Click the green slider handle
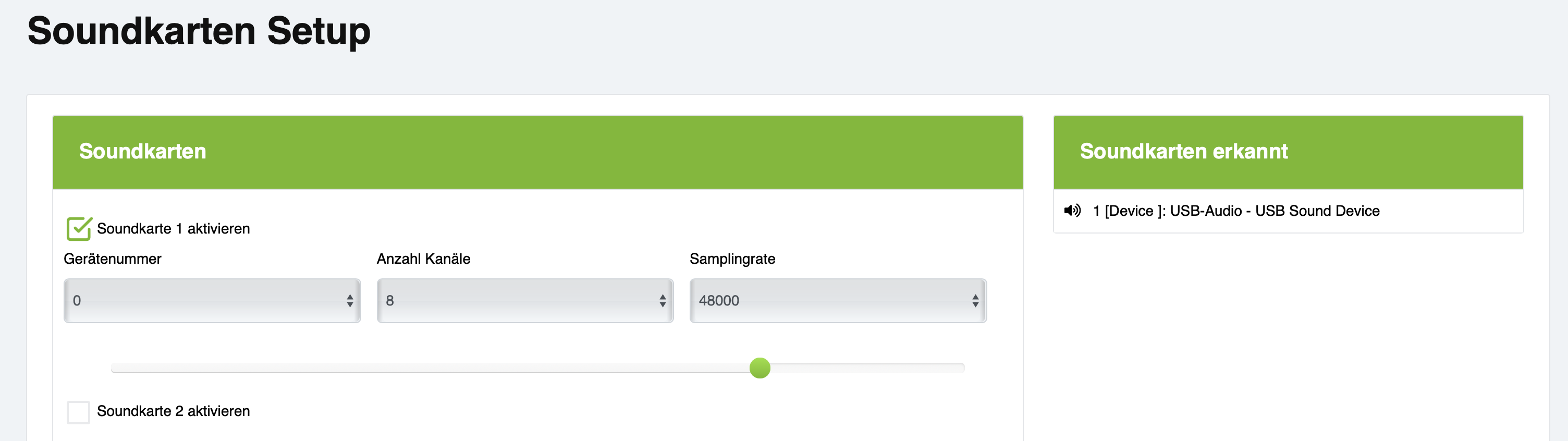The image size is (1568, 441). point(759,368)
